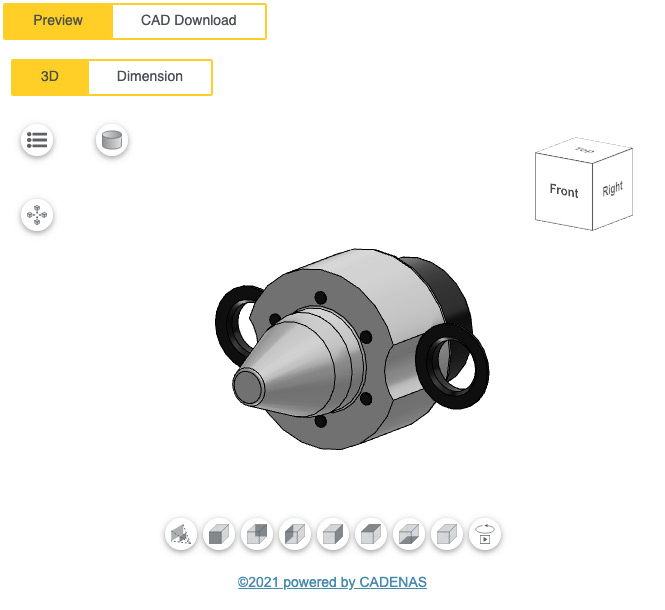Select the right view cube icon
The image size is (665, 610).
[x=333, y=534]
